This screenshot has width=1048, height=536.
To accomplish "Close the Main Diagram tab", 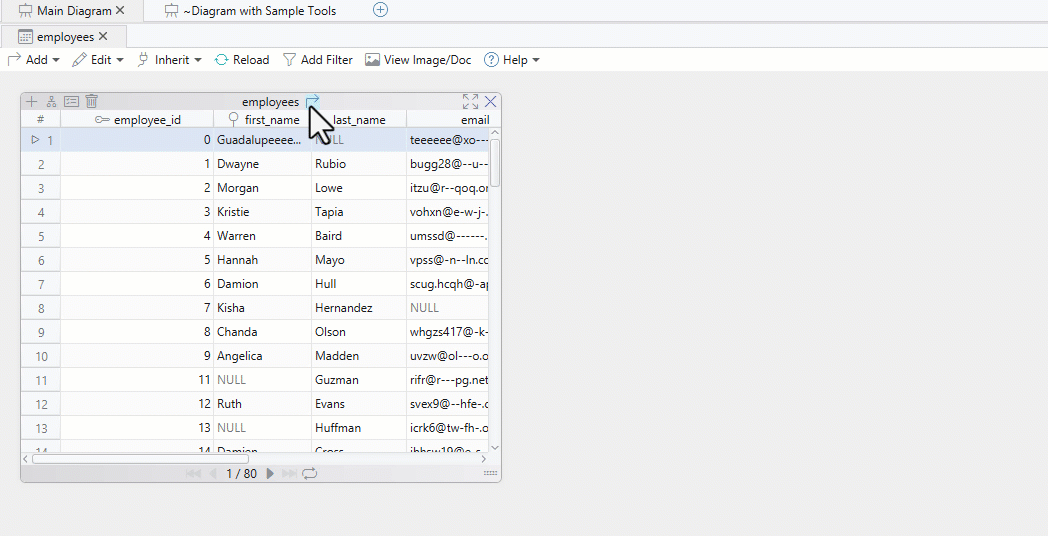I will tap(120, 10).
